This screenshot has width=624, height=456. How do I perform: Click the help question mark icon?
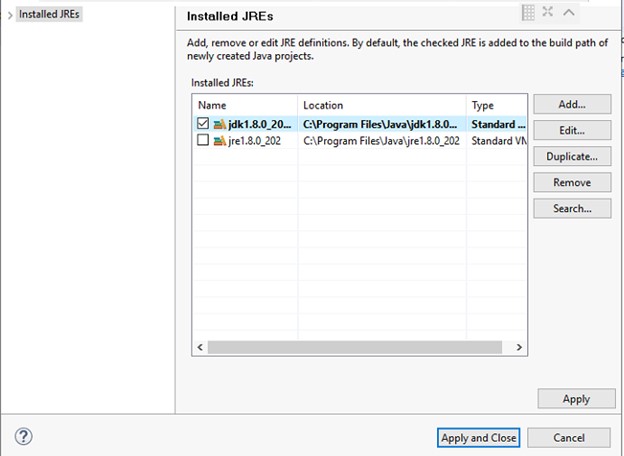(x=24, y=437)
